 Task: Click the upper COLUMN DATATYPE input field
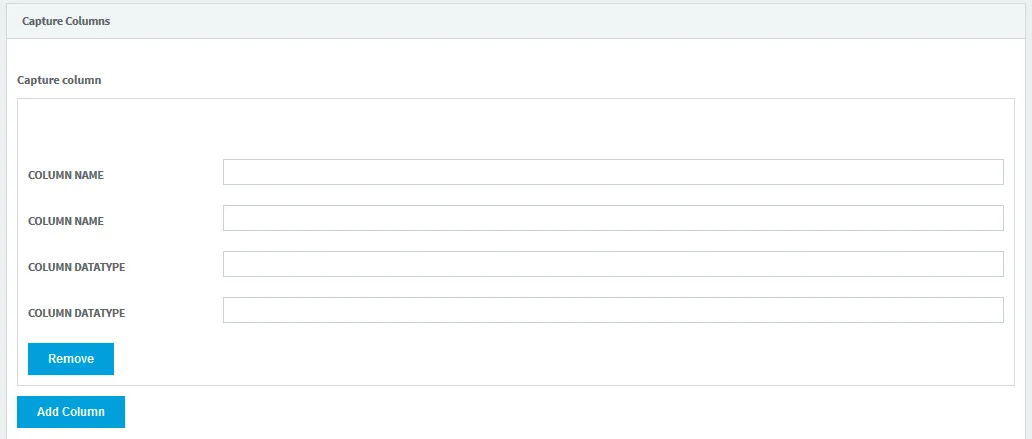(x=612, y=264)
